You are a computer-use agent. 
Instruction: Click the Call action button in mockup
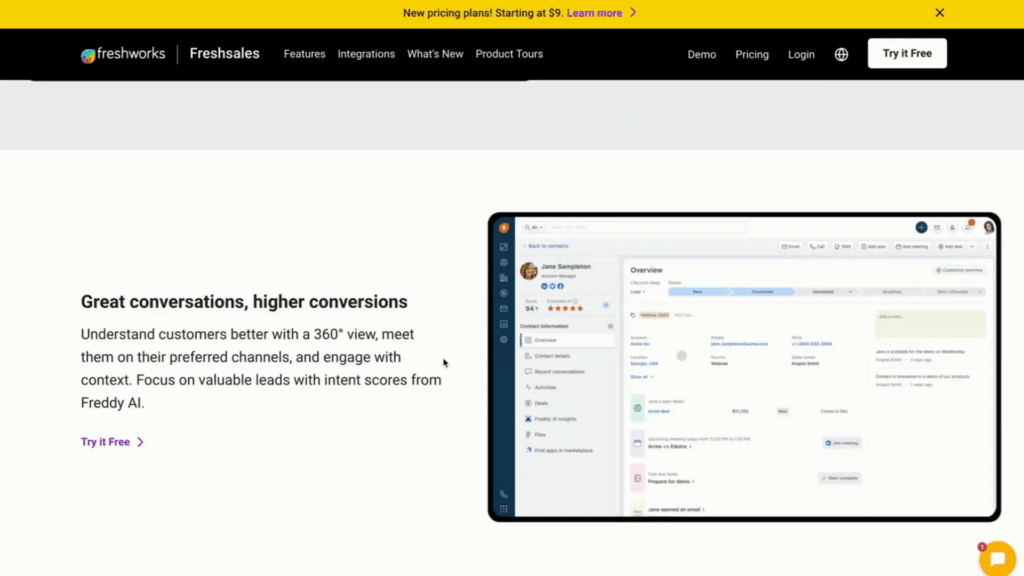[x=817, y=247]
